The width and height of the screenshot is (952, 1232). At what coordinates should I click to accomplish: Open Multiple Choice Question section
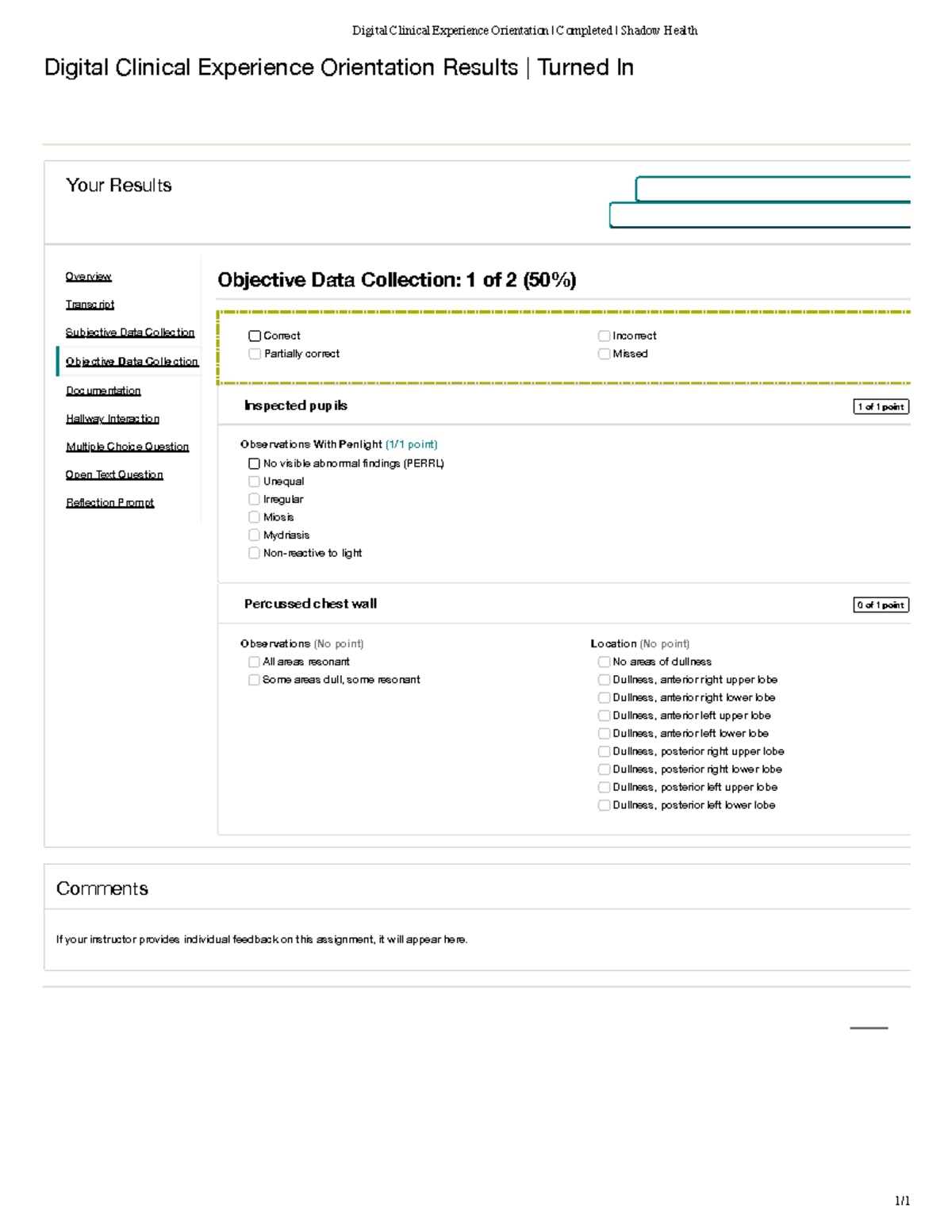[x=127, y=447]
